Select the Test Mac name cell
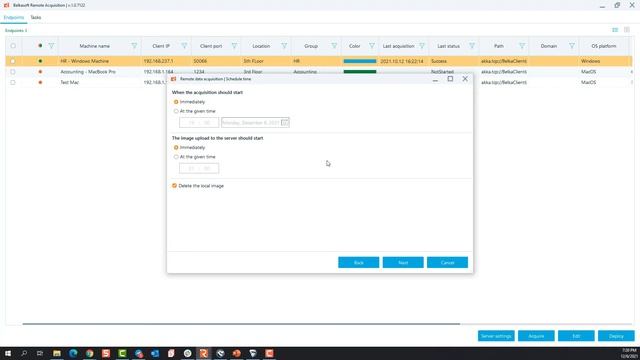 [100, 82]
